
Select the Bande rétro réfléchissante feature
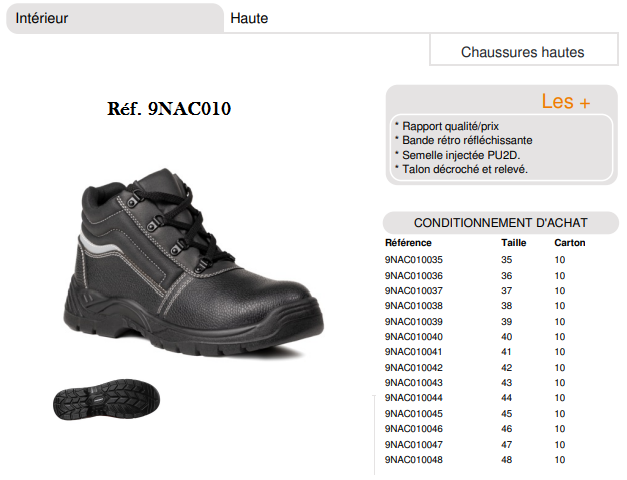(x=467, y=140)
